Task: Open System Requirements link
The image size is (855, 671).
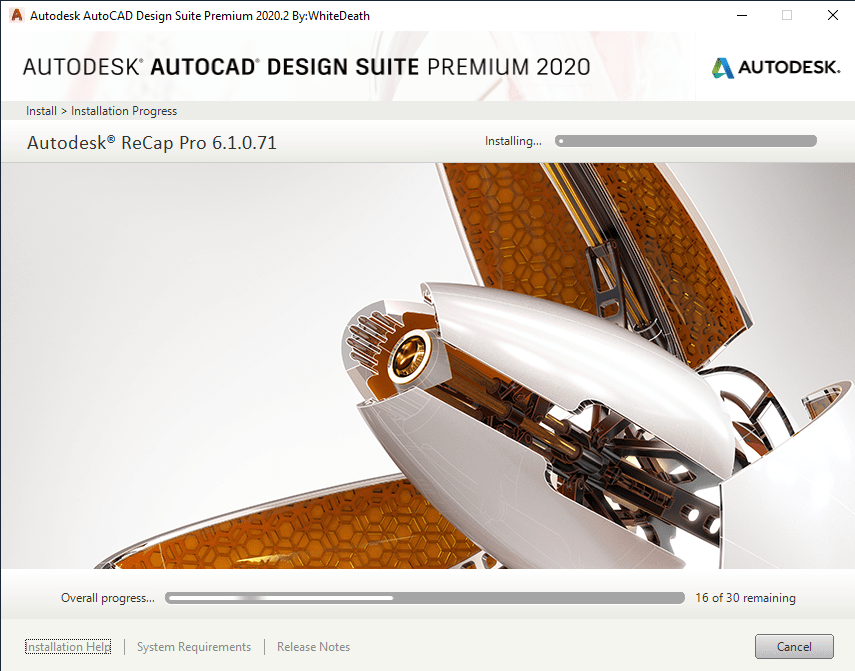Action: [194, 646]
